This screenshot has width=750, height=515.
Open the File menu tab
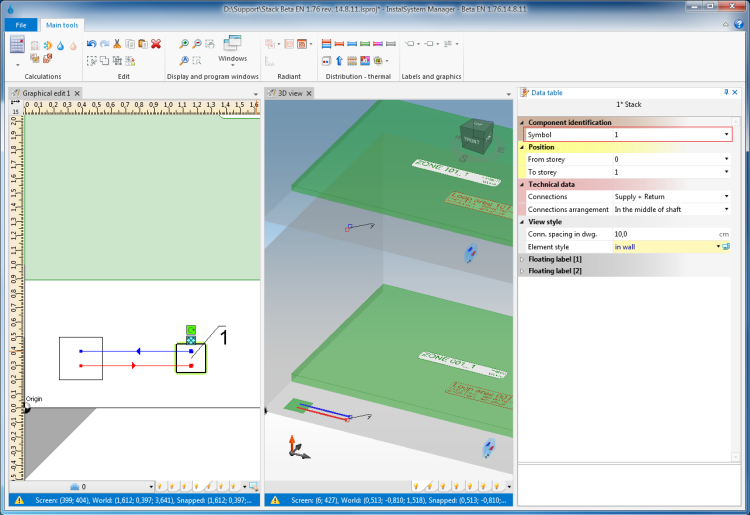21,25
